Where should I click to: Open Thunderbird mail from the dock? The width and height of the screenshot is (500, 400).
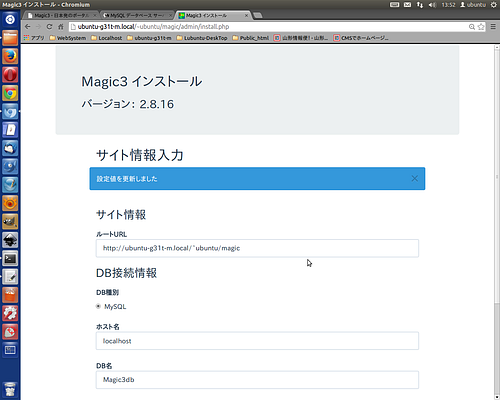[x=10, y=148]
